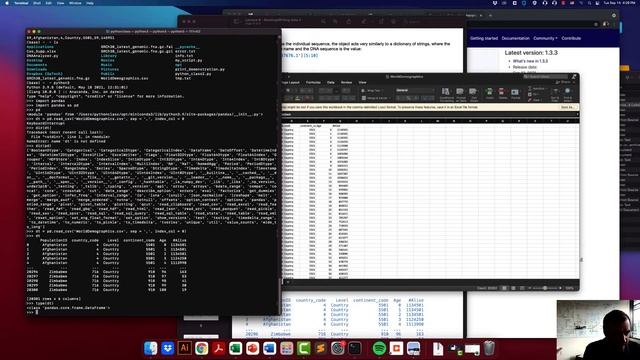The height and width of the screenshot is (360, 640).
Task: Open Adobe Acrobat from the dock
Action: pyautogui.click(x=218, y=348)
